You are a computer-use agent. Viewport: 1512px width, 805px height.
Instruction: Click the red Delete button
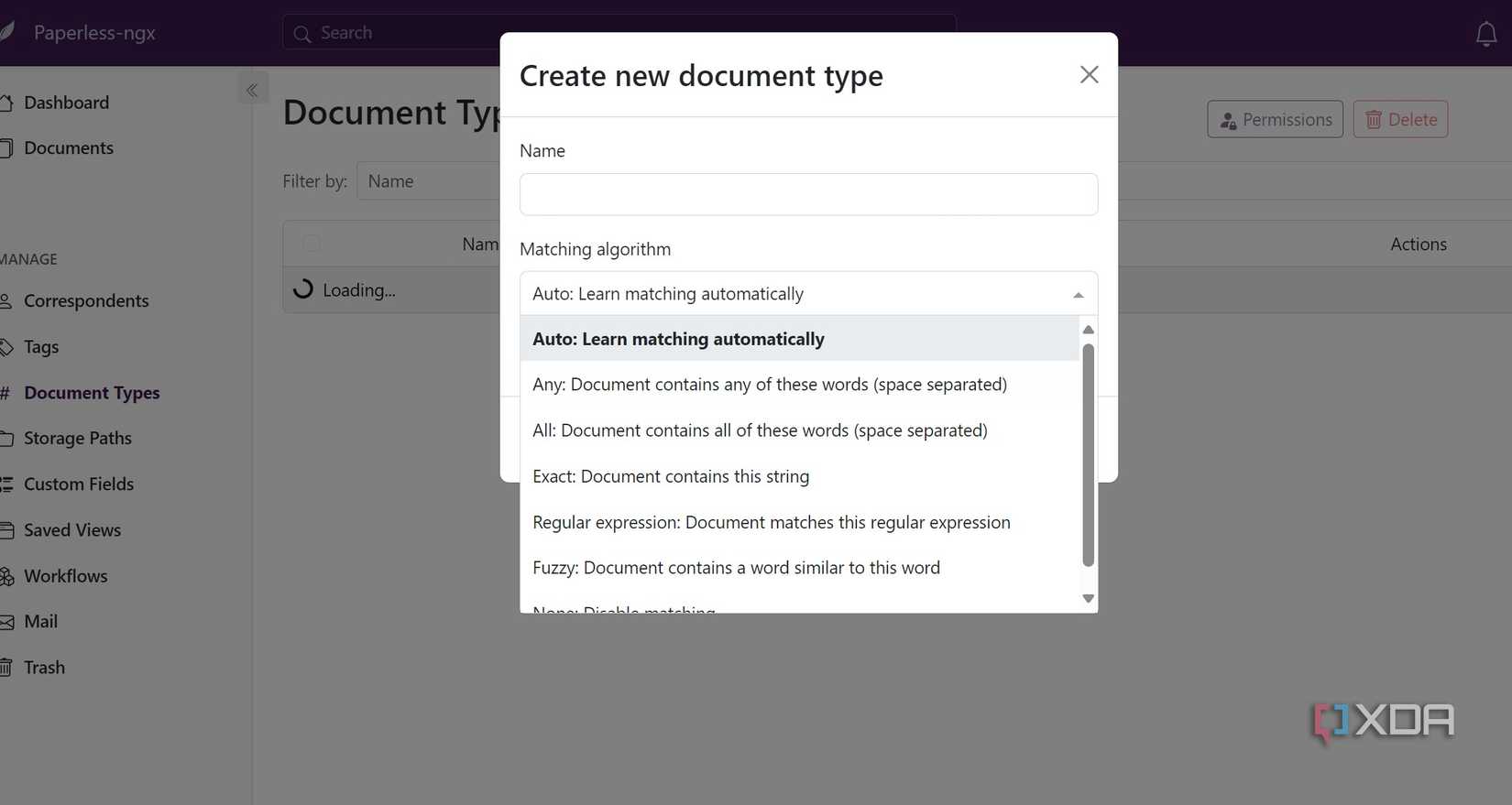[1400, 119]
